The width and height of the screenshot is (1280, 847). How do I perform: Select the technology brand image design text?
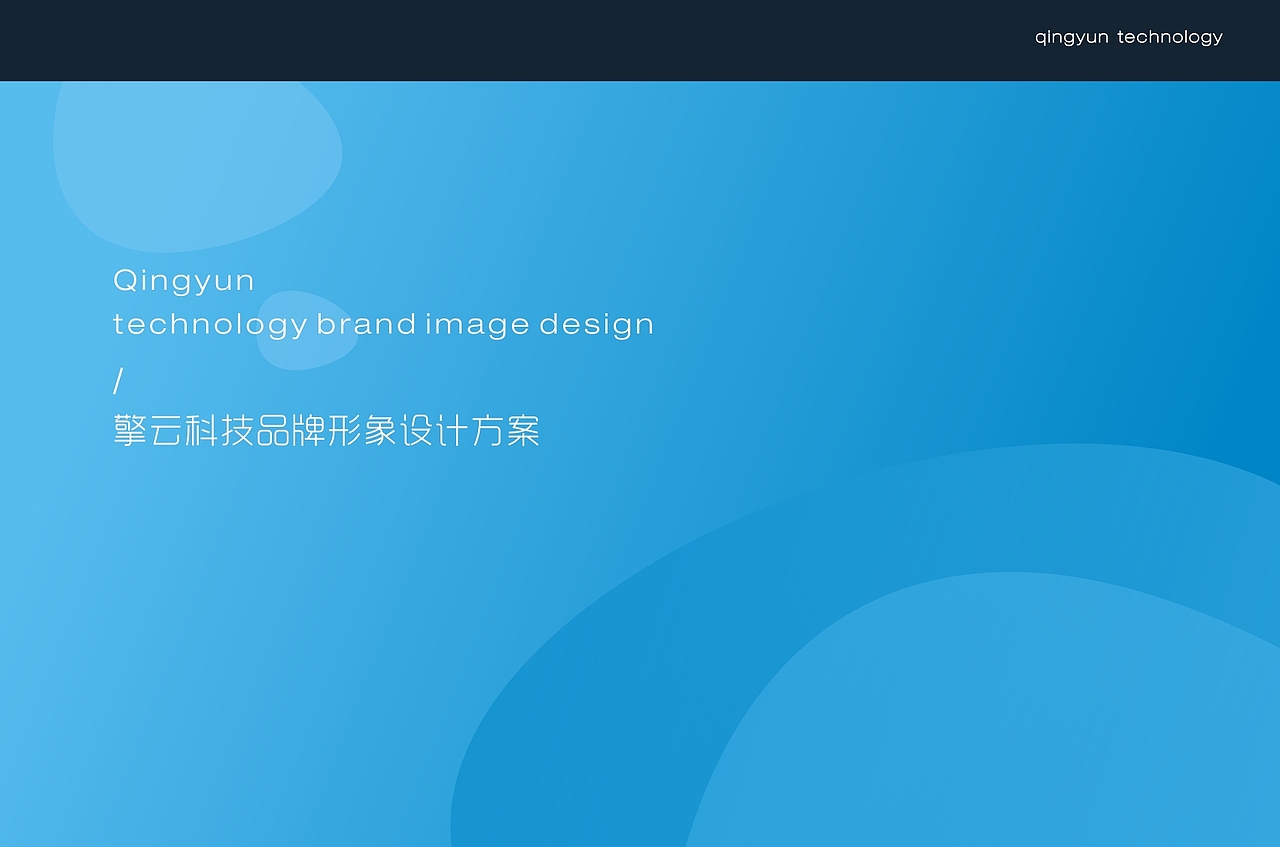click(x=384, y=324)
